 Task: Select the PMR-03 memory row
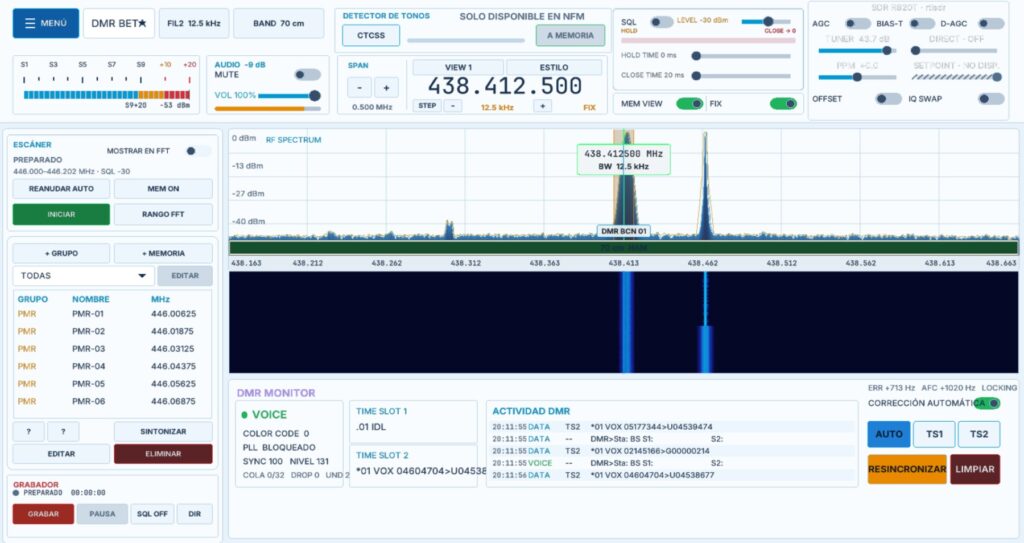click(x=112, y=349)
